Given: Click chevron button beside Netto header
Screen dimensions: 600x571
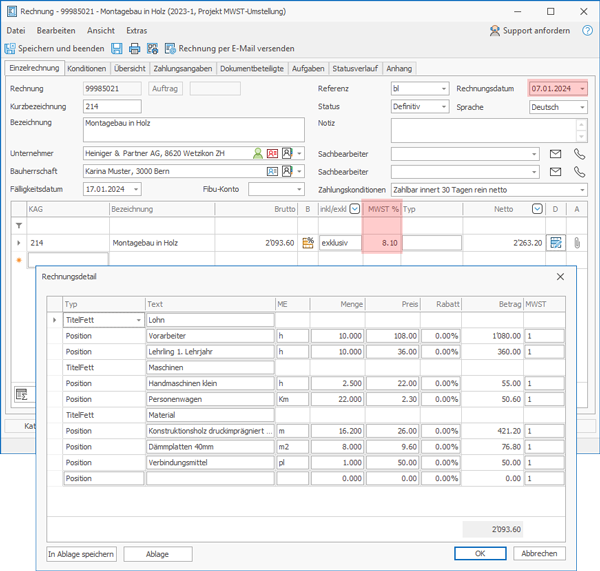Looking at the screenshot, I should point(537,209).
